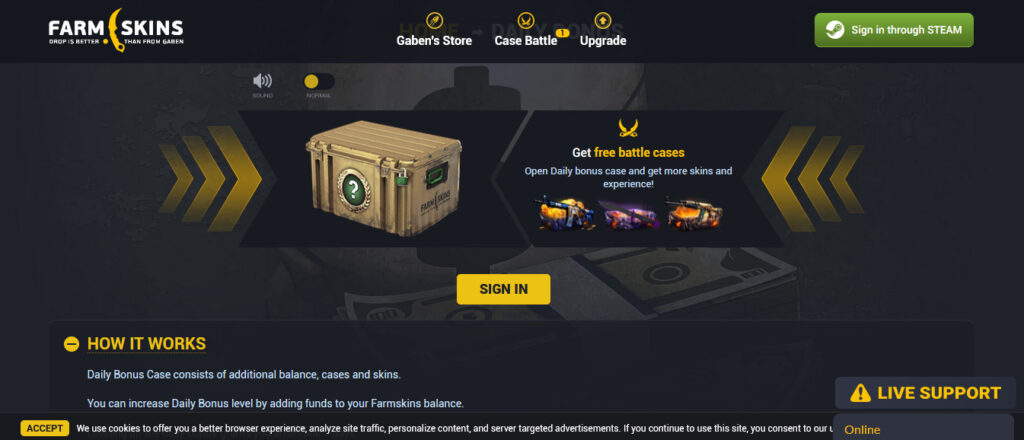Select the purple battle case thumbnail

click(x=630, y=215)
